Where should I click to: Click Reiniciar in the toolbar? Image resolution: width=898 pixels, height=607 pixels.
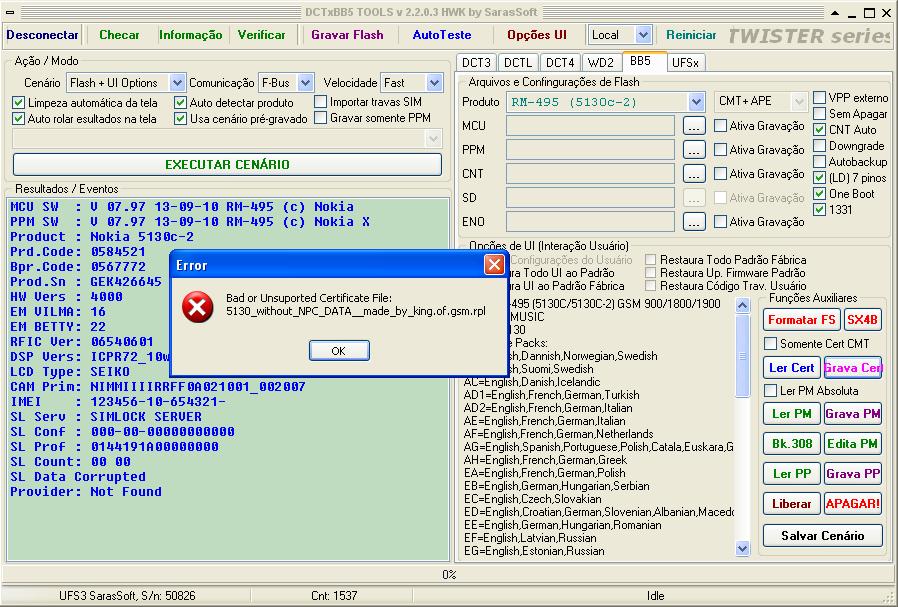691,35
